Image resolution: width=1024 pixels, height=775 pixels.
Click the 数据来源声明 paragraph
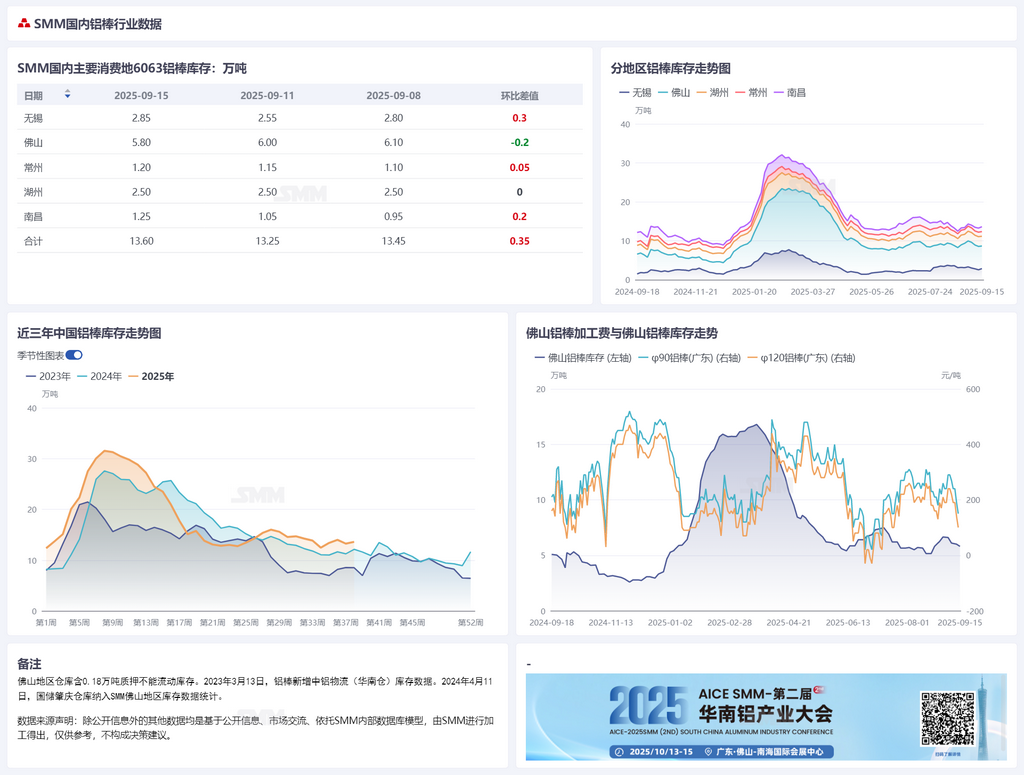[x=255, y=728]
